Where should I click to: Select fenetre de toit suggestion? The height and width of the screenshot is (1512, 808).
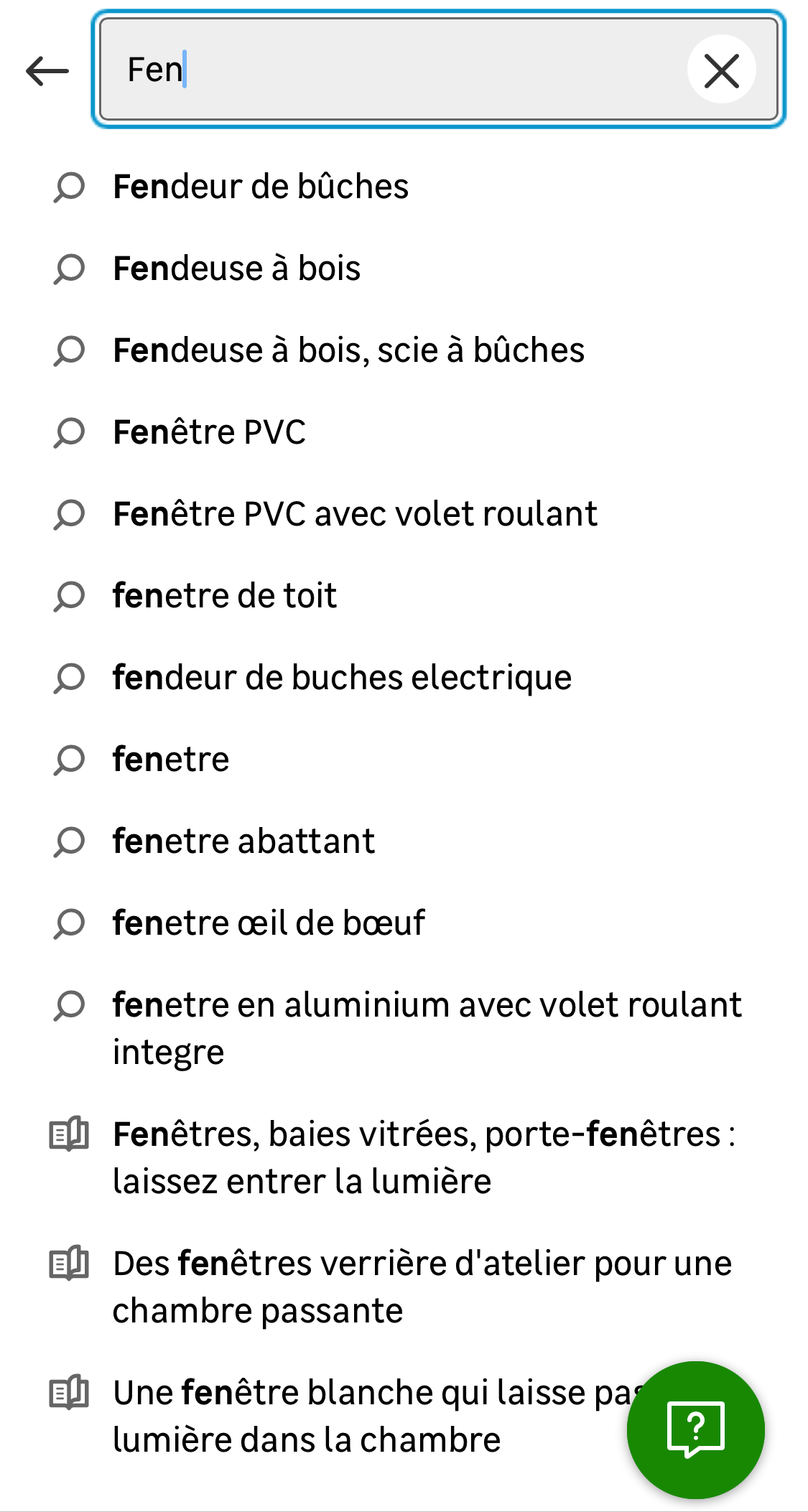(x=225, y=596)
